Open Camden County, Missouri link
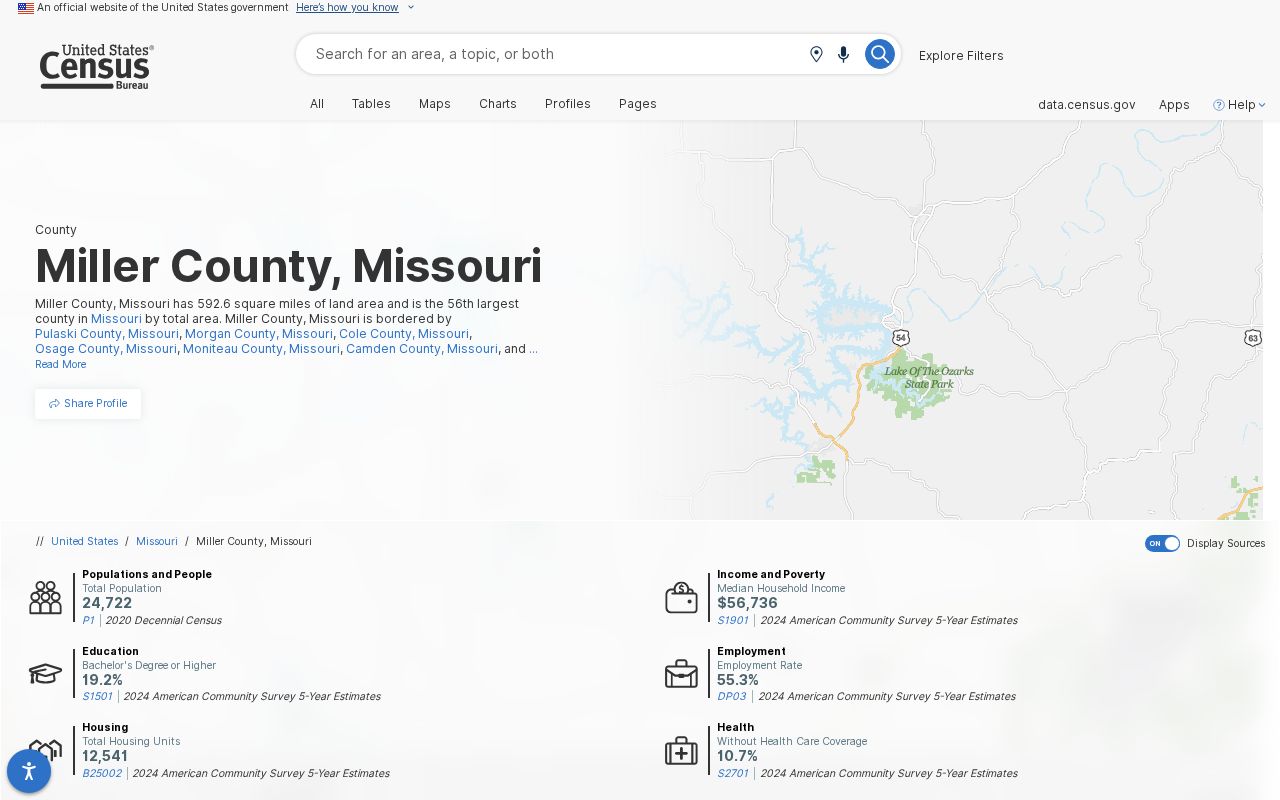Viewport: 1280px width, 800px height. tap(422, 349)
